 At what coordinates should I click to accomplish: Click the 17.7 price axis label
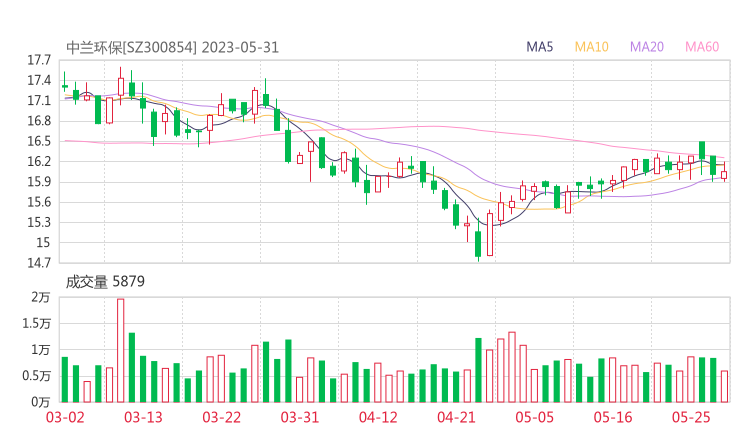tap(39, 60)
